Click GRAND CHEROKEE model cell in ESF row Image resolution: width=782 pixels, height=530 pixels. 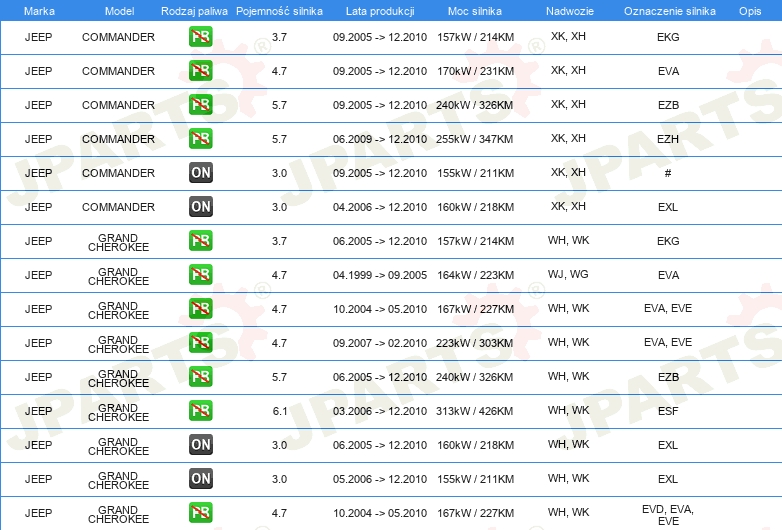click(118, 412)
